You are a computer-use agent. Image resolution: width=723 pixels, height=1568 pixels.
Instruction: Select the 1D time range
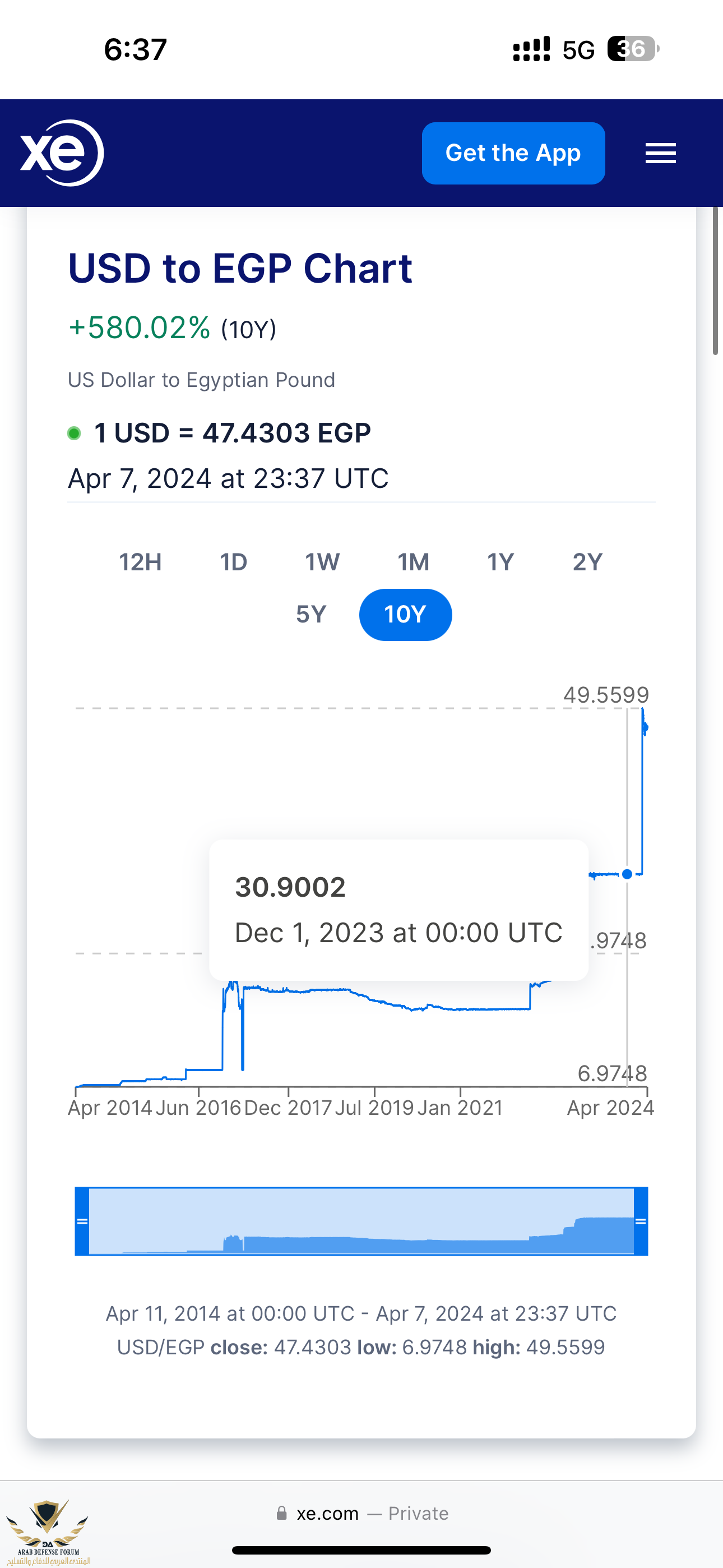click(x=233, y=562)
